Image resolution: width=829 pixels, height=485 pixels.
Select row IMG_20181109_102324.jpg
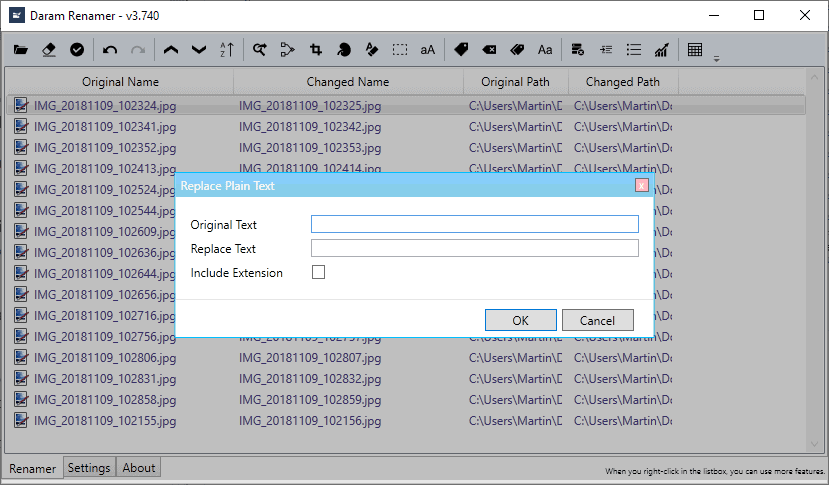click(x=406, y=105)
